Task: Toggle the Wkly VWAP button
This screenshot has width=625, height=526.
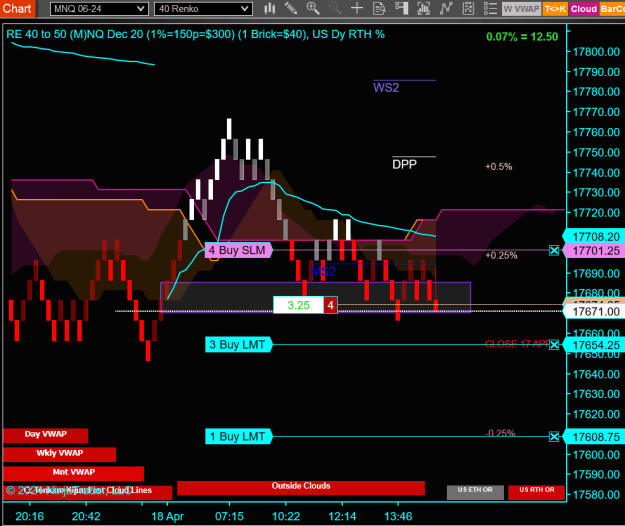Action: (x=59, y=454)
